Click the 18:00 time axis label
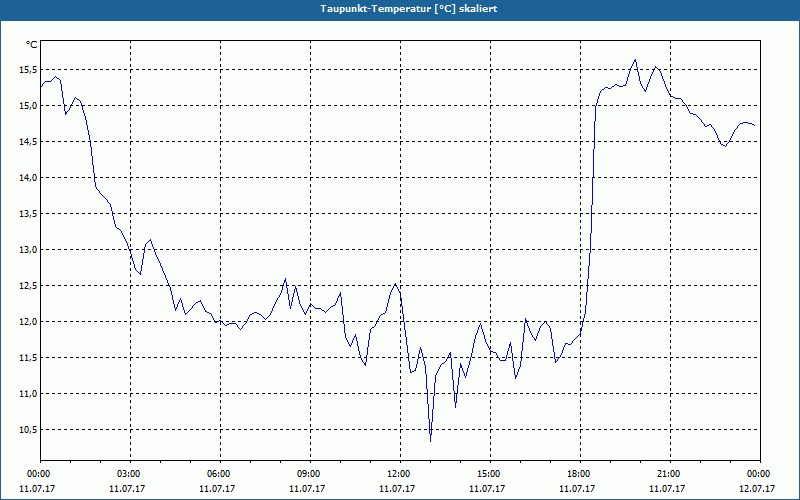 581,474
